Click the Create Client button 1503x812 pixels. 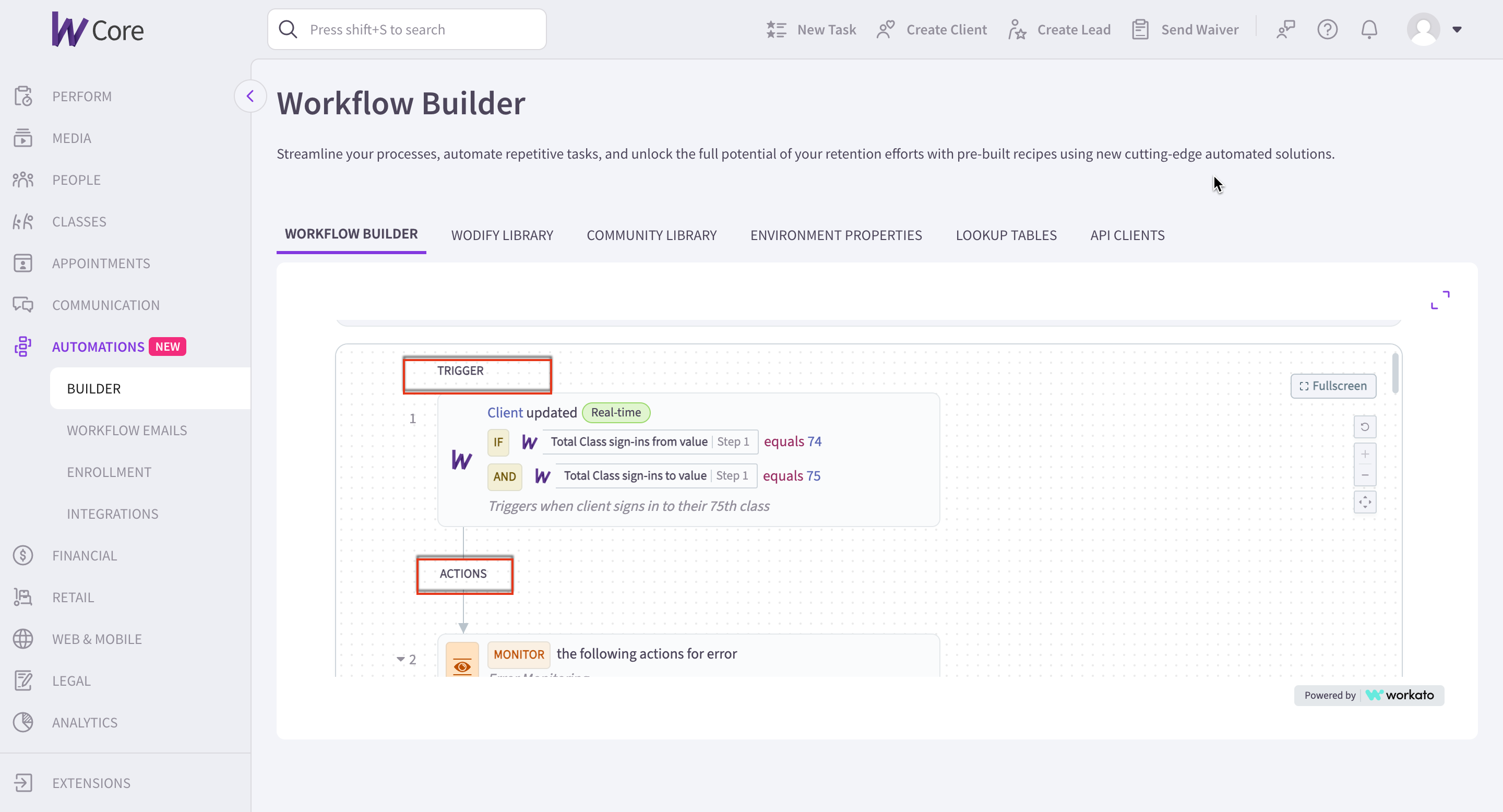pos(932,29)
